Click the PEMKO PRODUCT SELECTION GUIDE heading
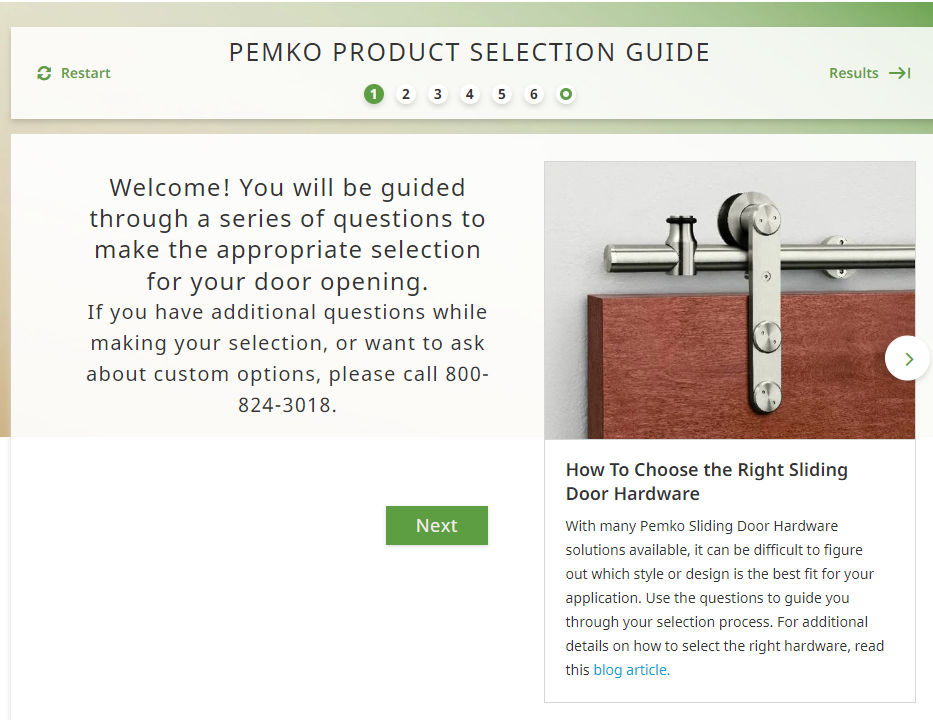933x720 pixels. click(x=469, y=52)
